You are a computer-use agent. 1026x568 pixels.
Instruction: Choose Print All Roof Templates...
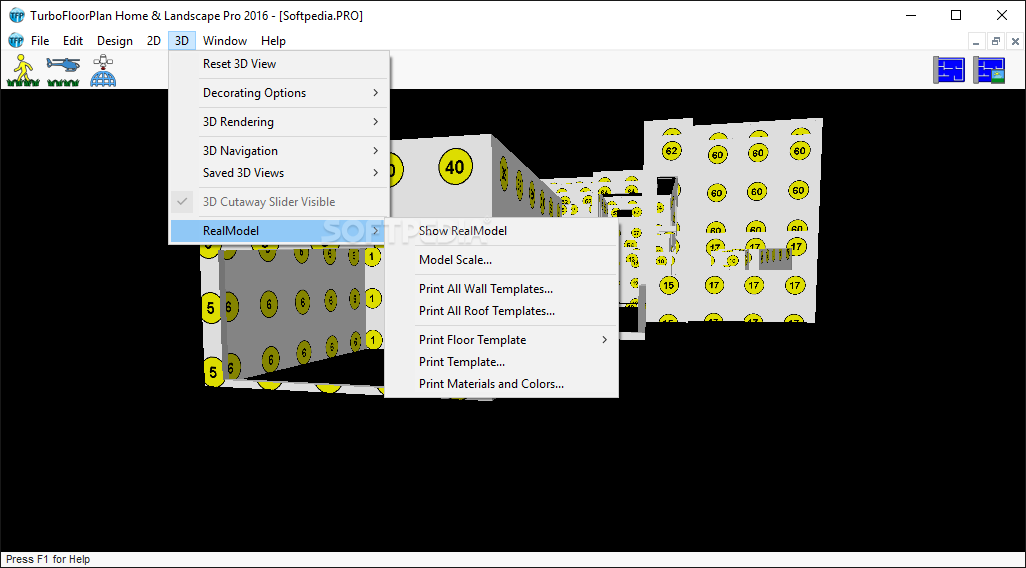coord(501,311)
